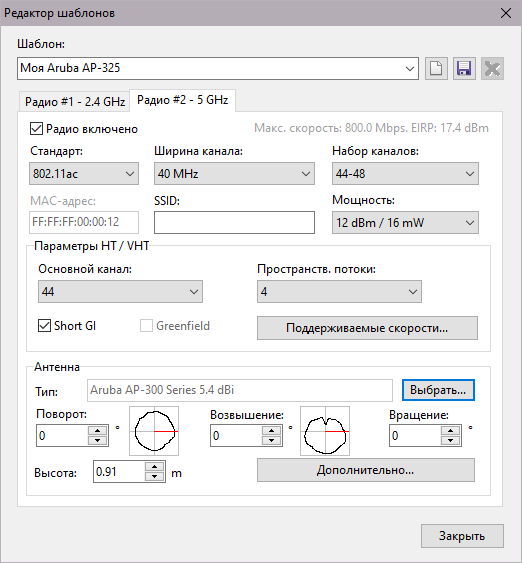
Task: Click the Возвышение value field
Action: [x=236, y=436]
